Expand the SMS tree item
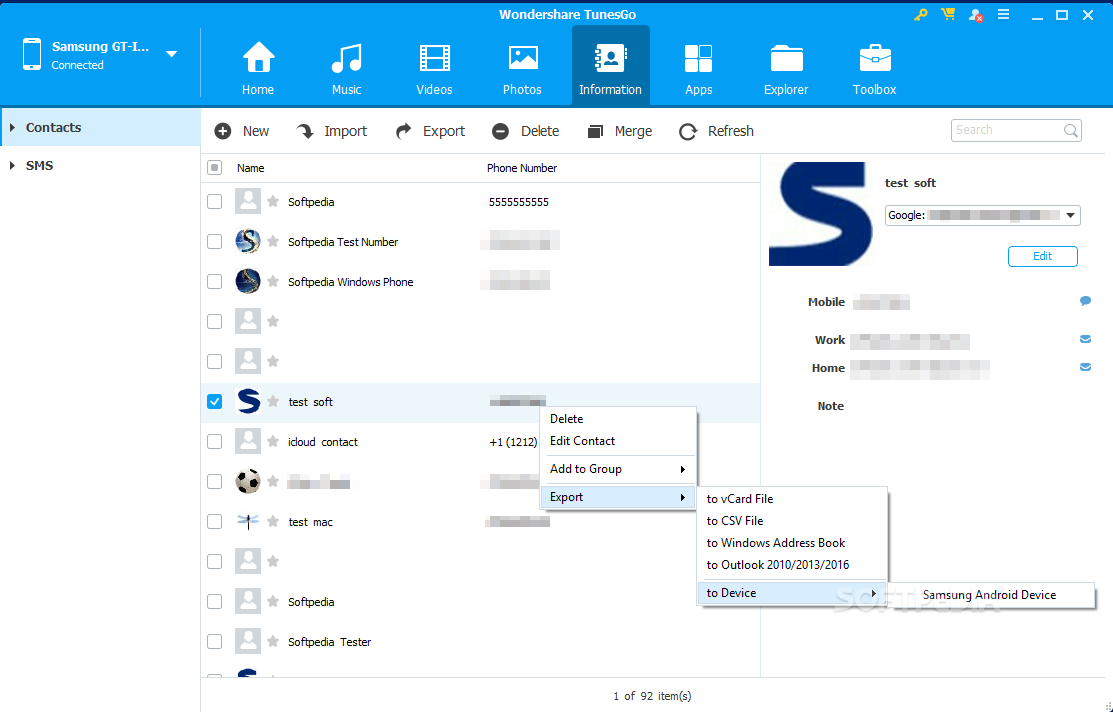This screenshot has height=712, width=1113. point(12,165)
